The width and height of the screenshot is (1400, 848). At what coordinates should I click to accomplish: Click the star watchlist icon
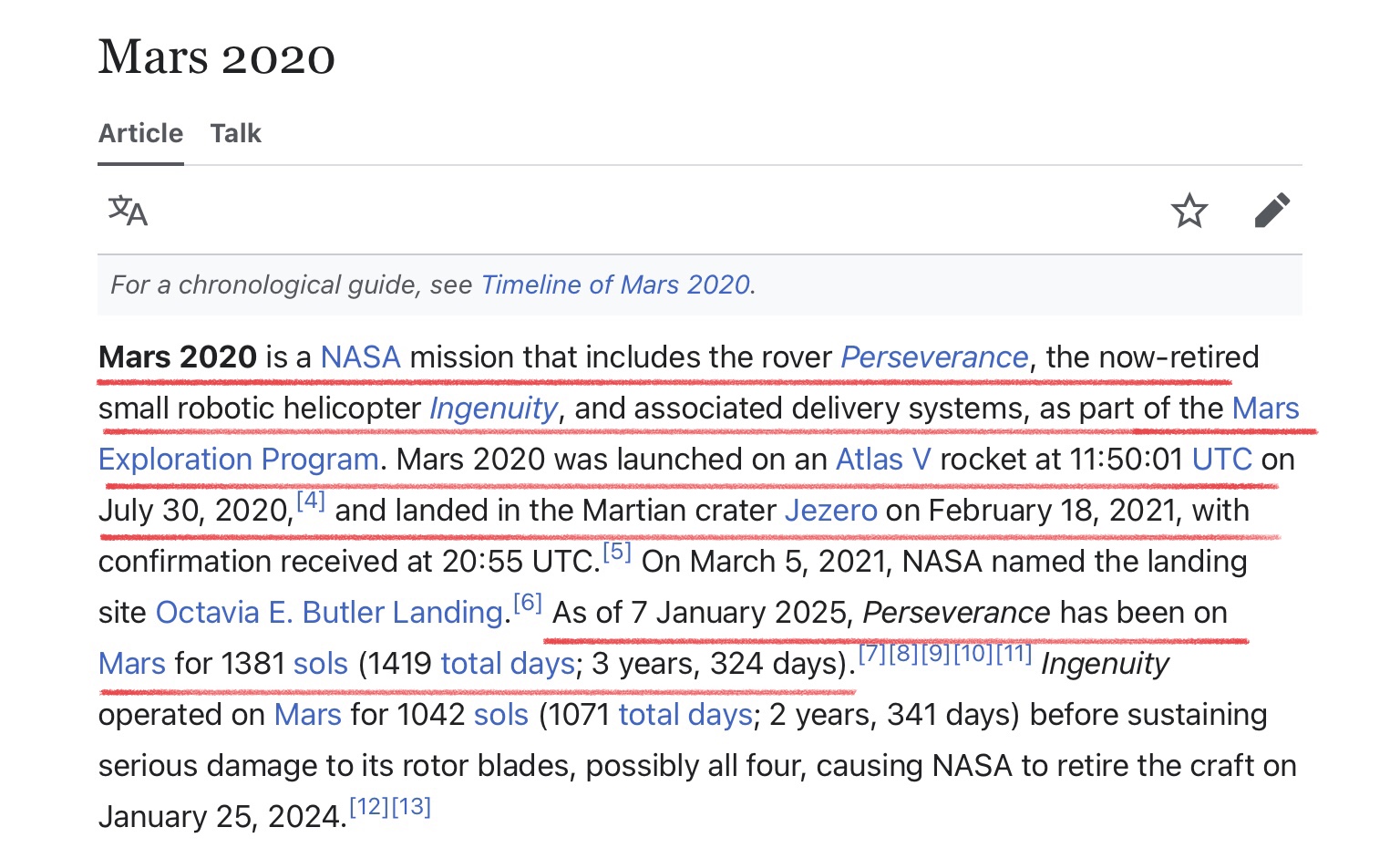[x=1189, y=211]
